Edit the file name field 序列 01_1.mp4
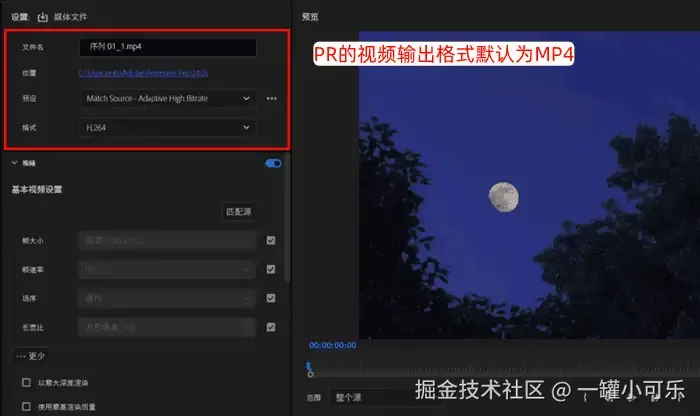Image resolution: width=700 pixels, height=416 pixels. [168, 47]
